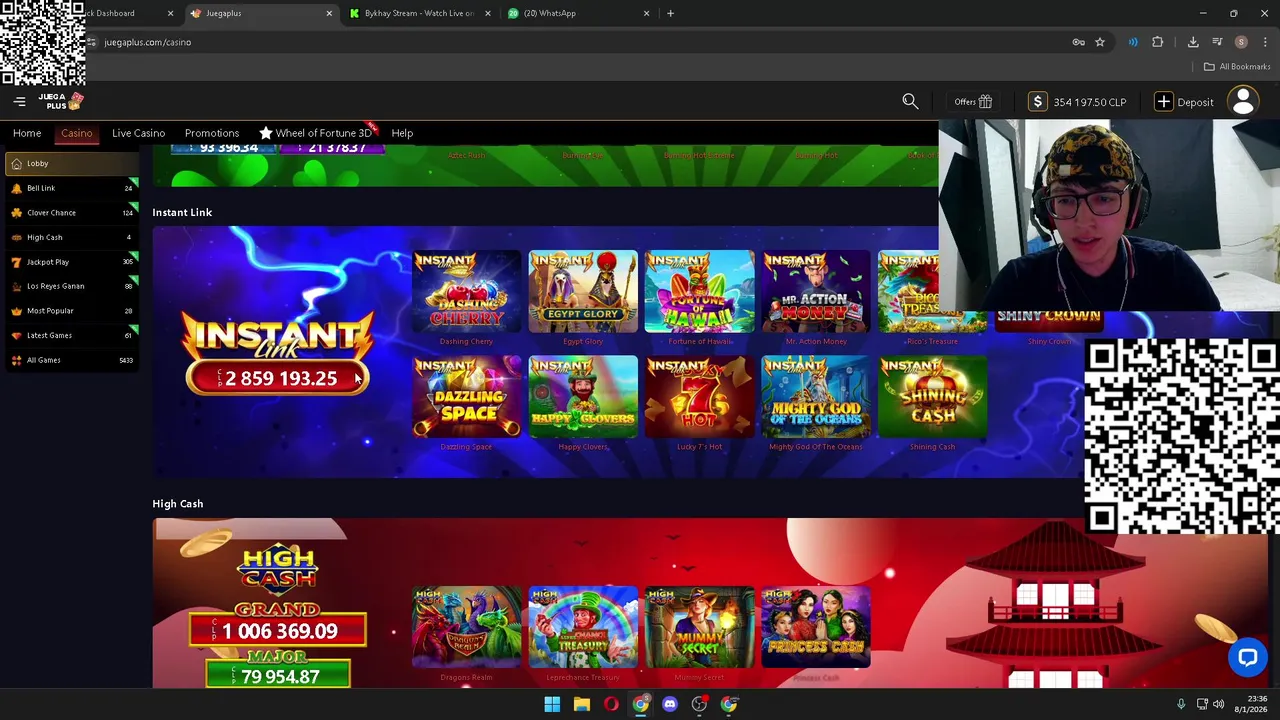Click the address bar URL juegaplus.com/casino
Viewport: 1280px width, 720px height.
pyautogui.click(x=148, y=42)
